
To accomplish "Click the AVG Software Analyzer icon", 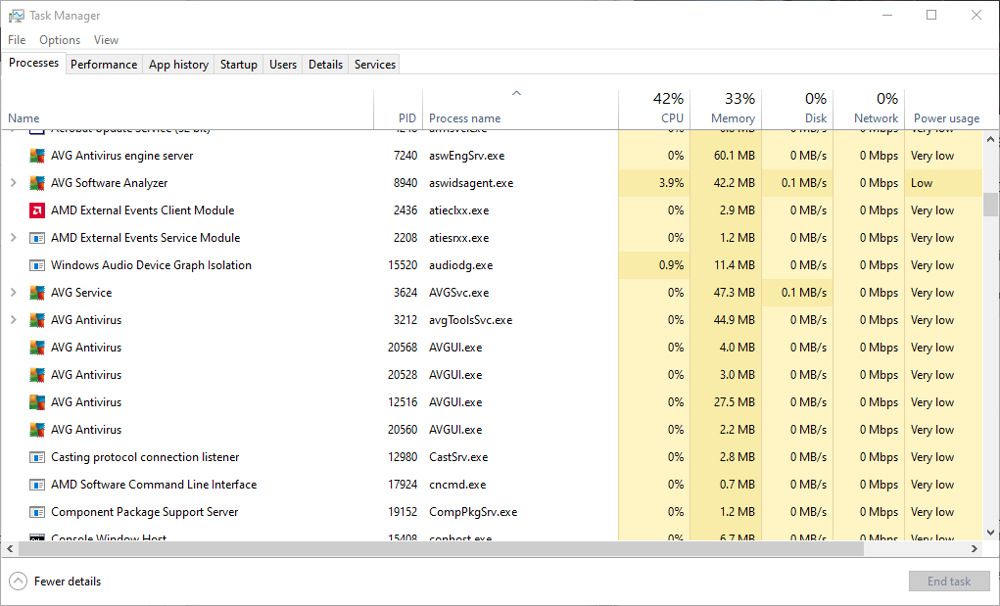I will pyautogui.click(x=37, y=183).
